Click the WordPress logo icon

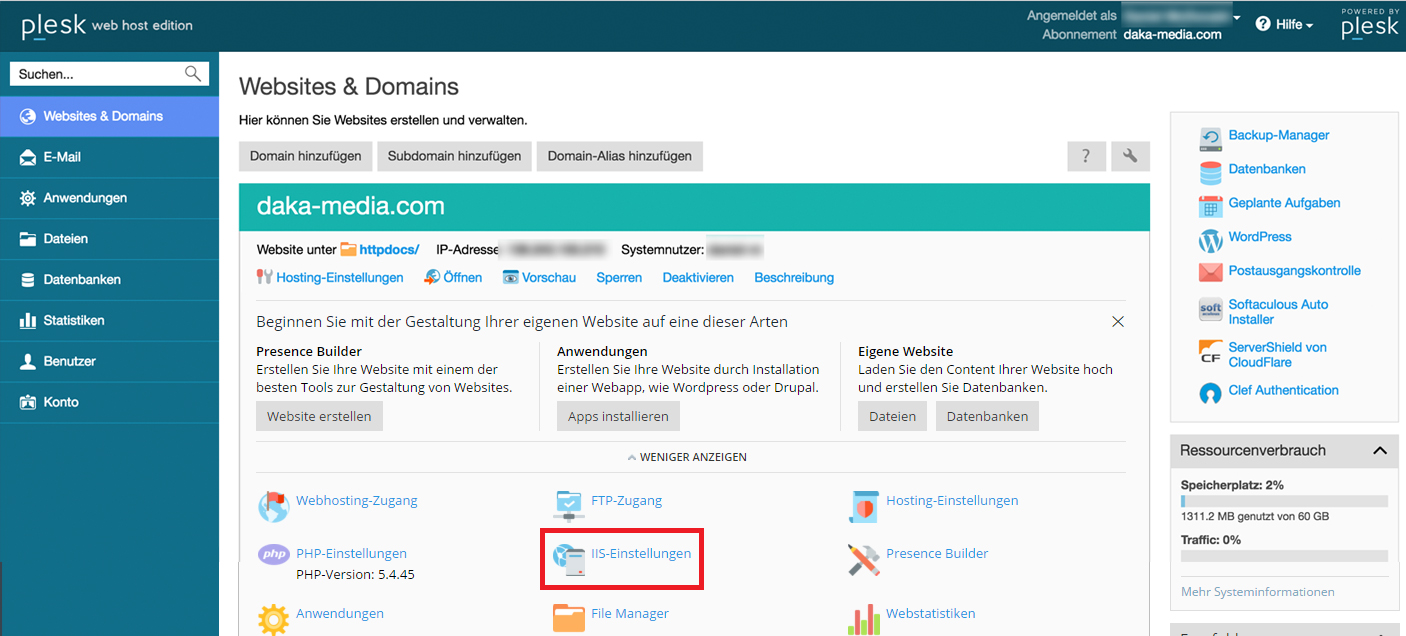(1211, 240)
